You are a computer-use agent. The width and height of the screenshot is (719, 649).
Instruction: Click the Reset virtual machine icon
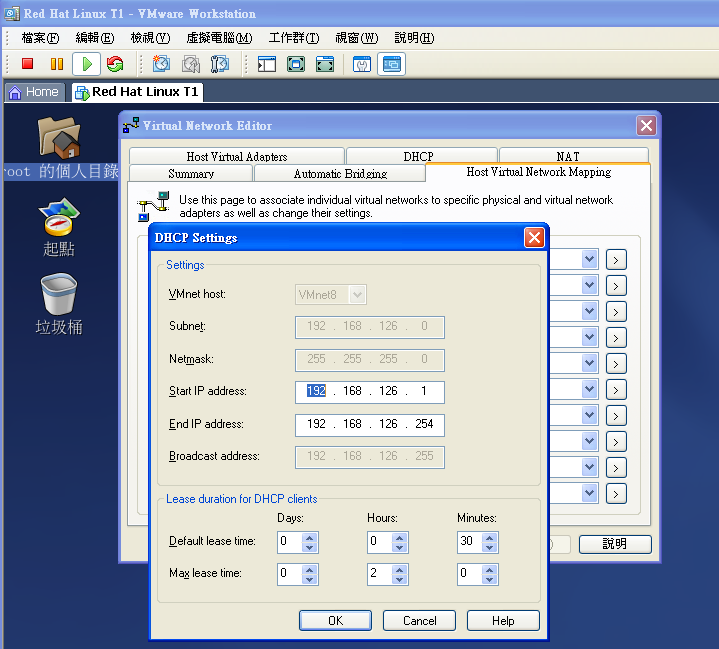click(x=115, y=64)
